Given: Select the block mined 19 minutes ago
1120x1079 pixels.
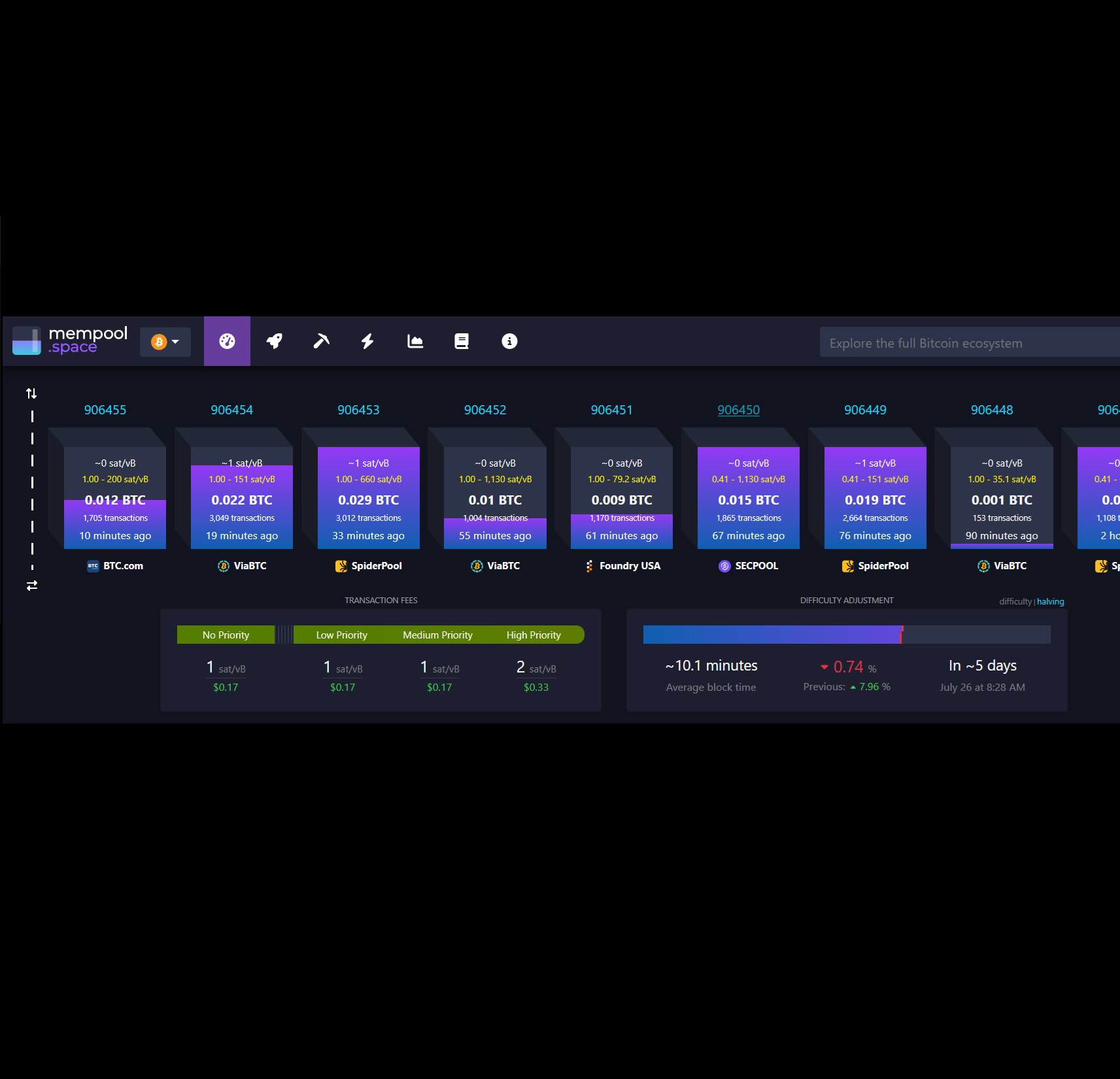Looking at the screenshot, I should [x=242, y=498].
